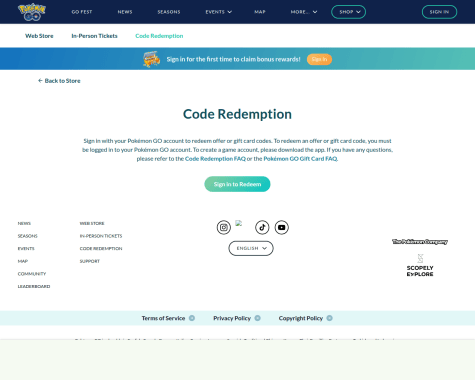Open footer News link
The height and width of the screenshot is (380, 475).
24,223
